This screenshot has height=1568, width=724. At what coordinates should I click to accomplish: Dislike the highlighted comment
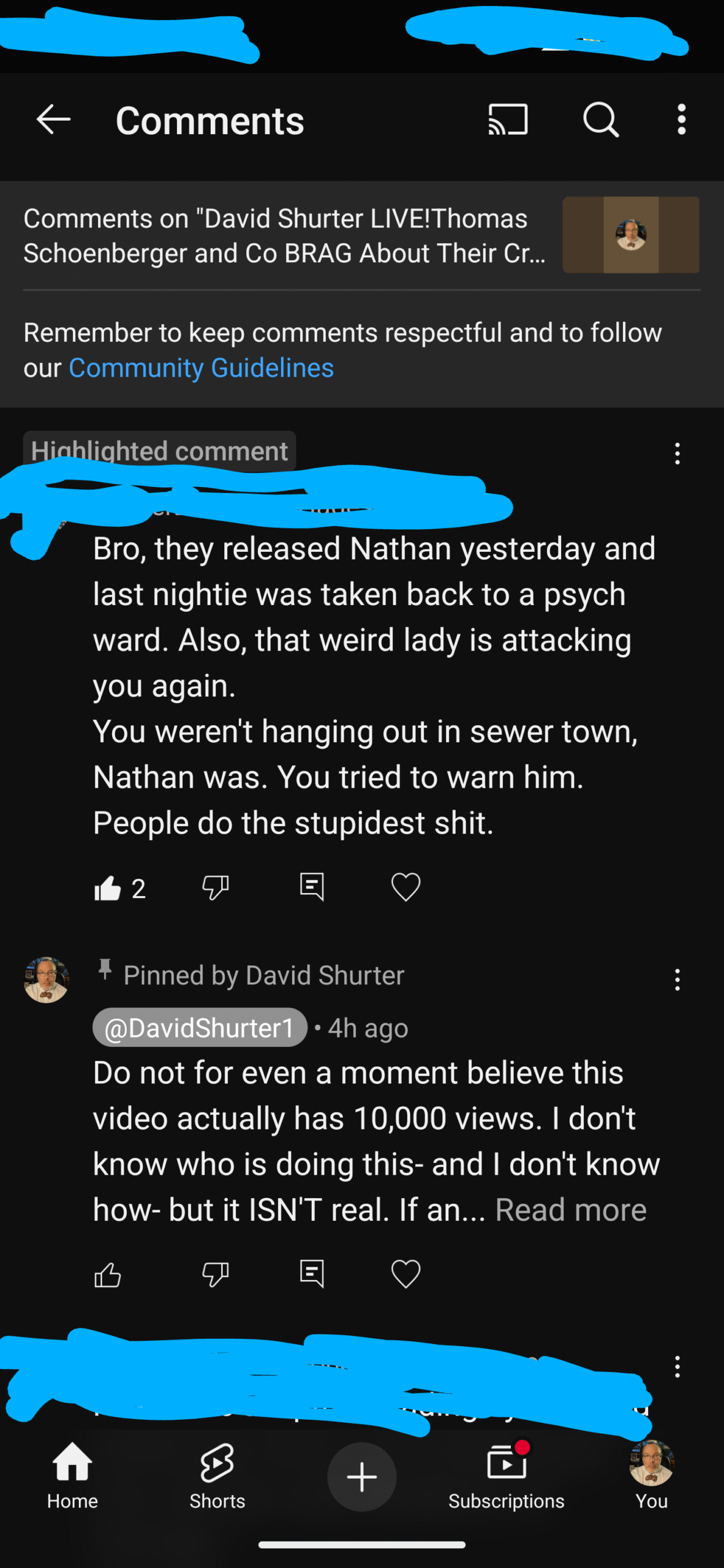pos(215,888)
